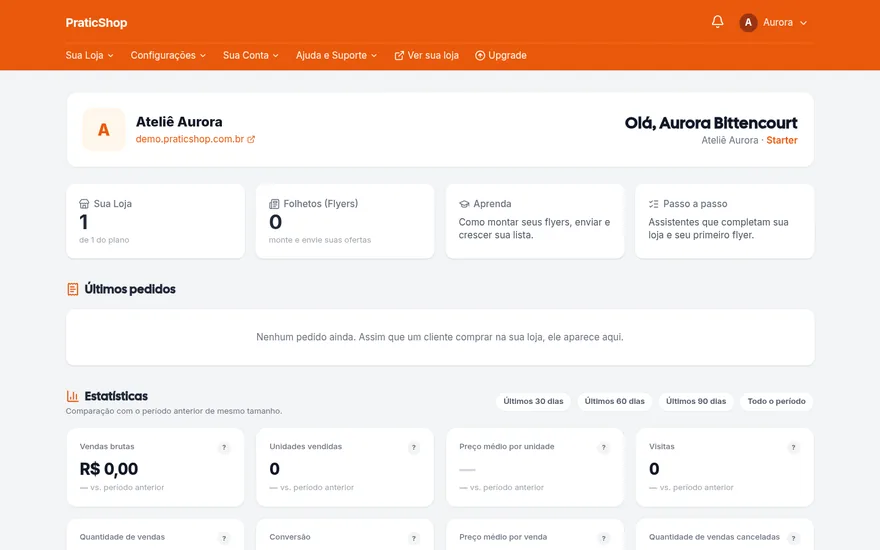The height and width of the screenshot is (550, 880).
Task: Select the Últimos 30 dias filter
Action: point(533,401)
